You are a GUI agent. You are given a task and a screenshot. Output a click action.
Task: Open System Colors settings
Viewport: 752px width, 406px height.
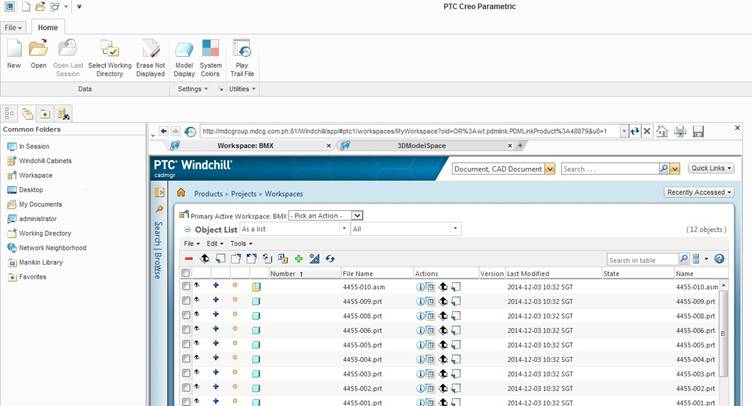point(211,58)
